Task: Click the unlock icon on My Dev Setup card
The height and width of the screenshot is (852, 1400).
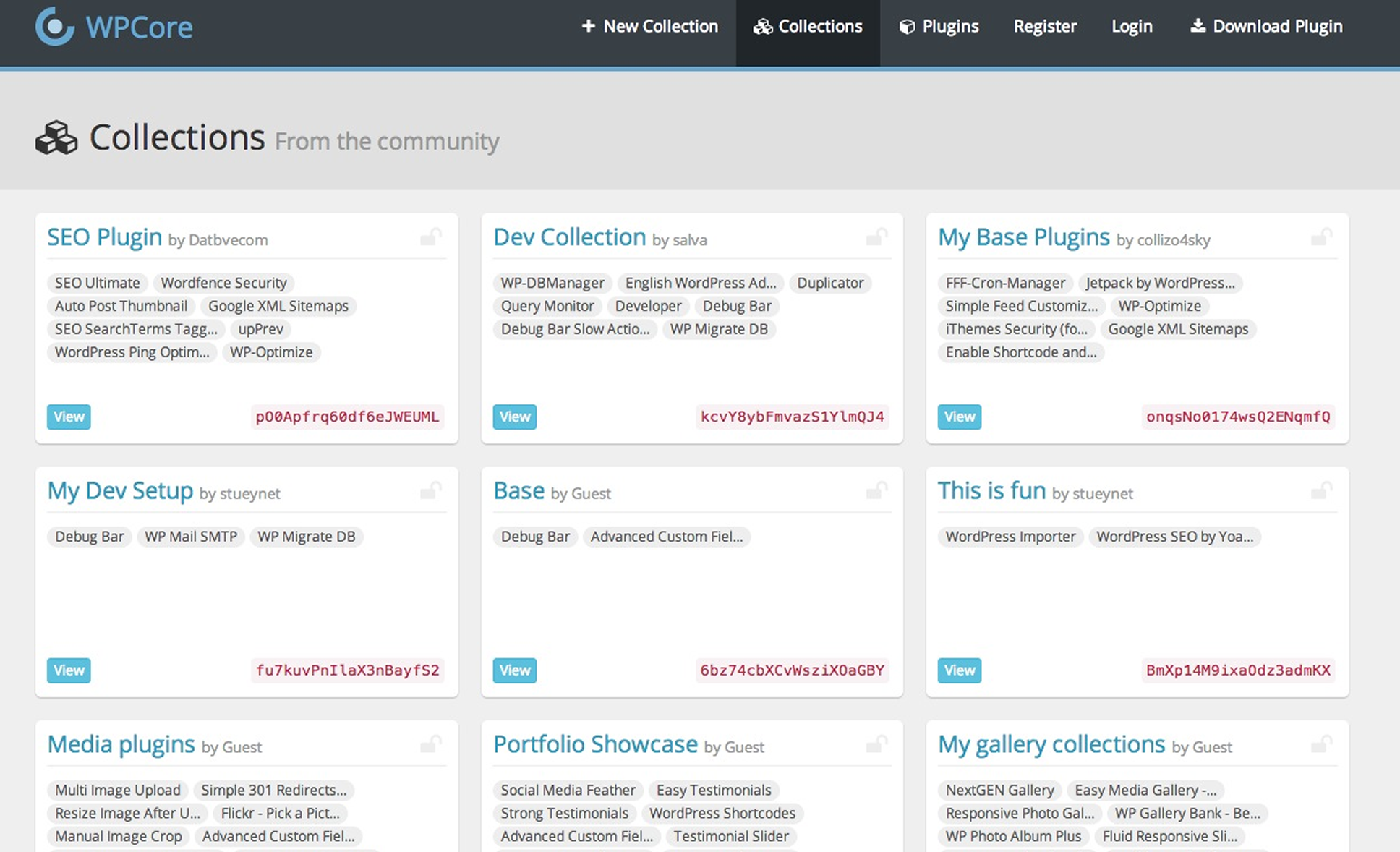Action: pyautogui.click(x=431, y=491)
